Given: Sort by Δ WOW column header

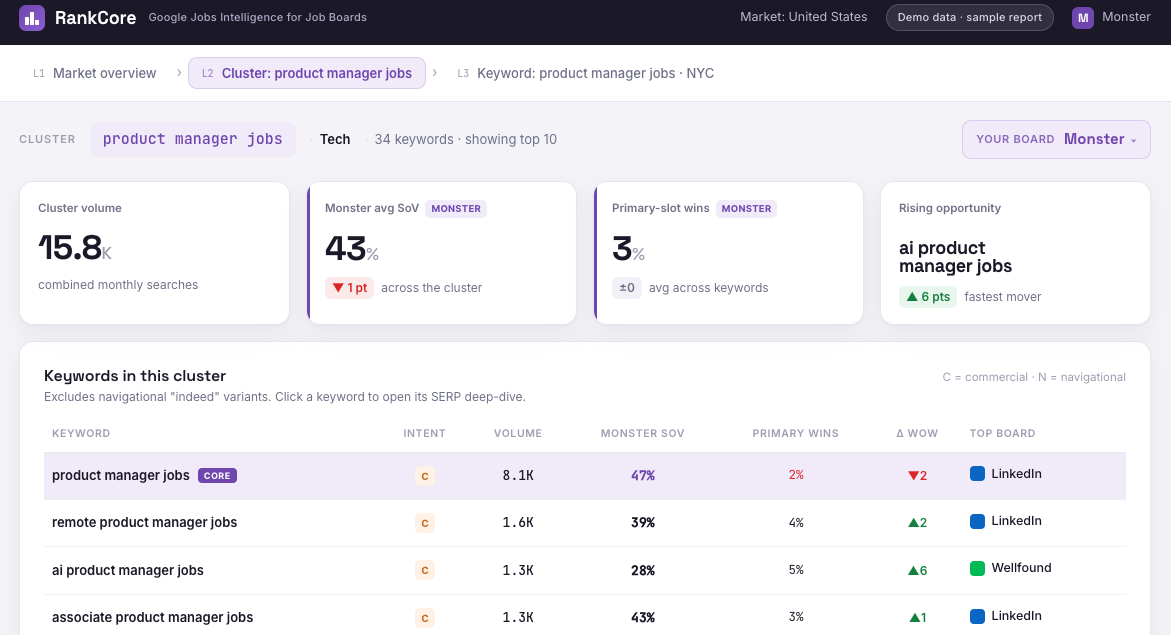Looking at the screenshot, I should pos(917,433).
